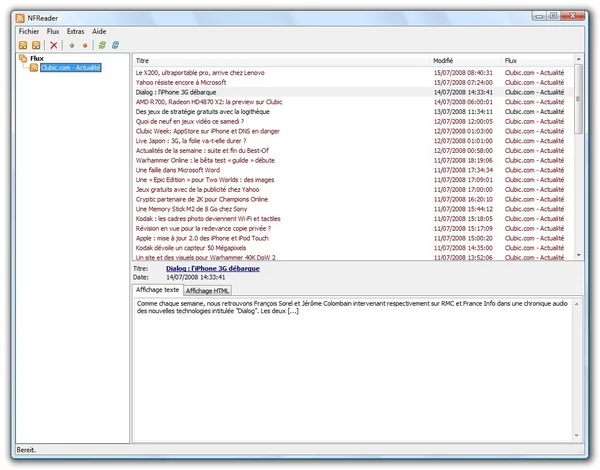Click the article list scroll up arrow
The image size is (600, 470).
click(579, 59)
